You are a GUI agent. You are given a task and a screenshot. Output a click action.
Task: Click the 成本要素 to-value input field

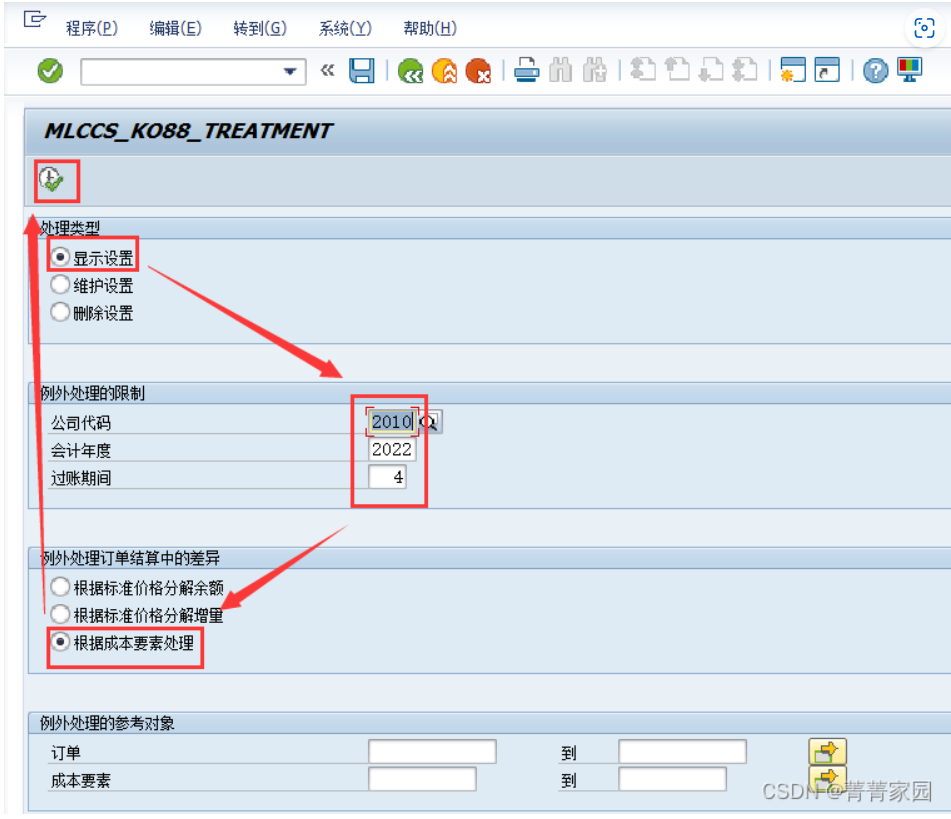pos(673,779)
